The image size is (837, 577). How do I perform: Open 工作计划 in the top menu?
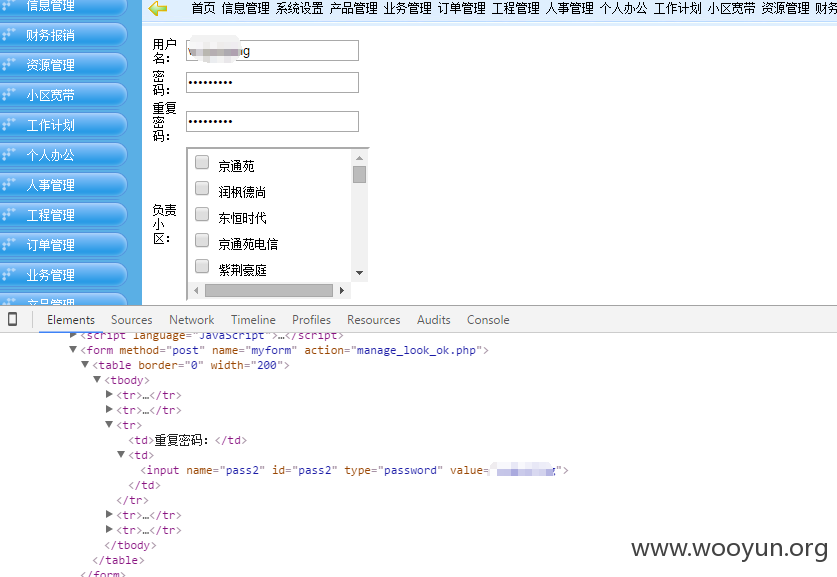pyautogui.click(x=677, y=9)
